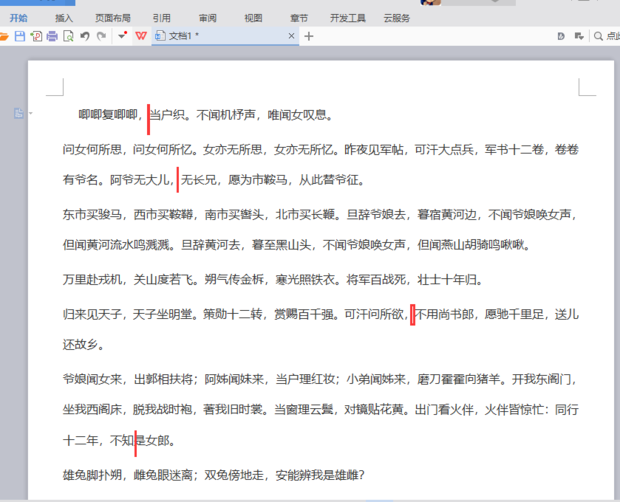The width and height of the screenshot is (620, 502).
Task: Click the text 壮士十年归
Action: pyautogui.click(x=447, y=280)
